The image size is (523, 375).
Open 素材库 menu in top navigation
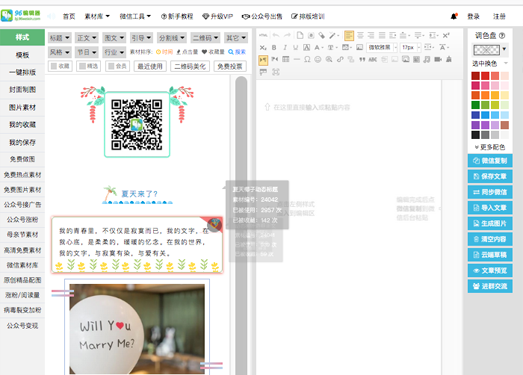(97, 16)
